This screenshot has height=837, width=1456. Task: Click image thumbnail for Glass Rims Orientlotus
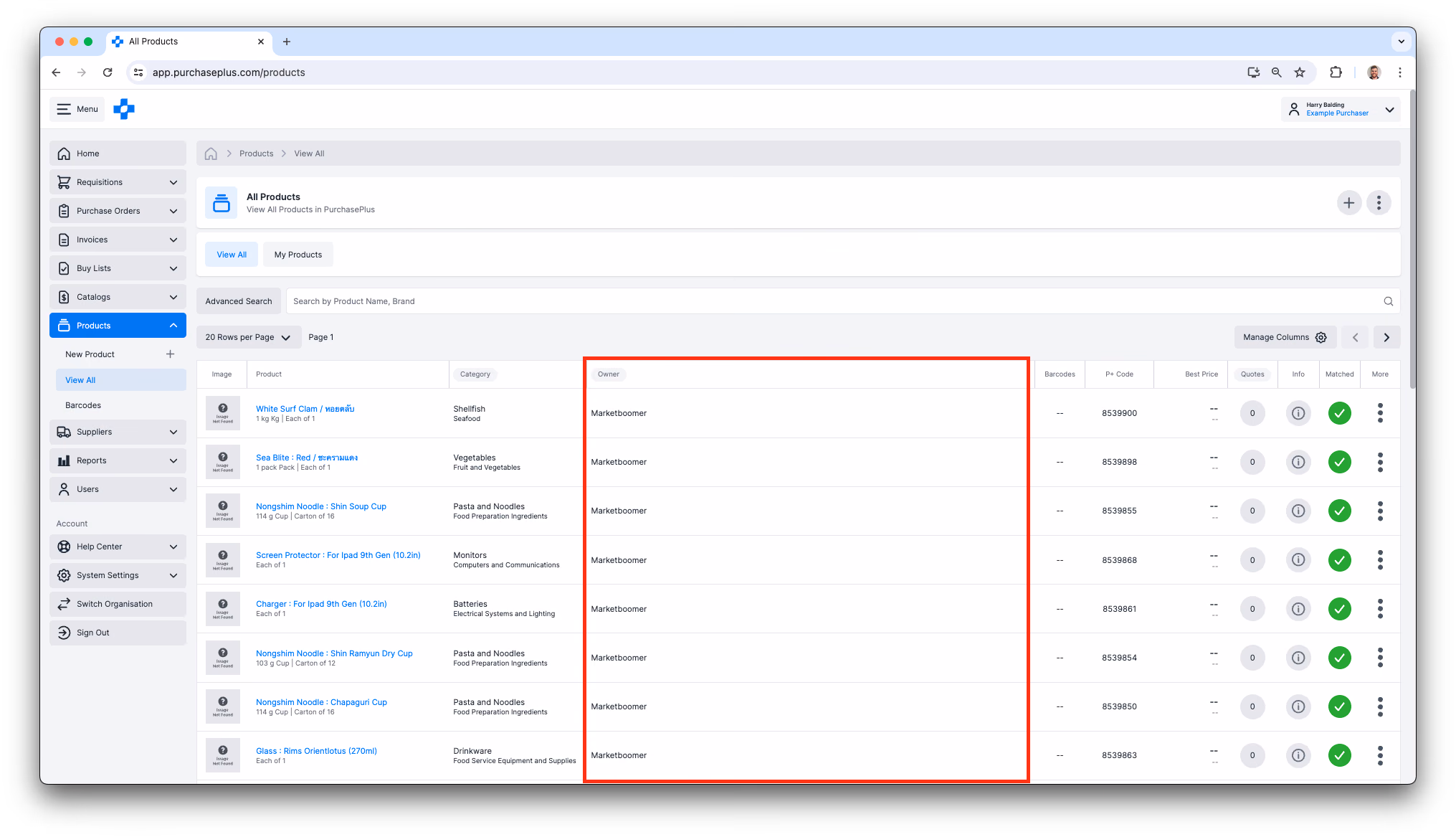pos(223,755)
